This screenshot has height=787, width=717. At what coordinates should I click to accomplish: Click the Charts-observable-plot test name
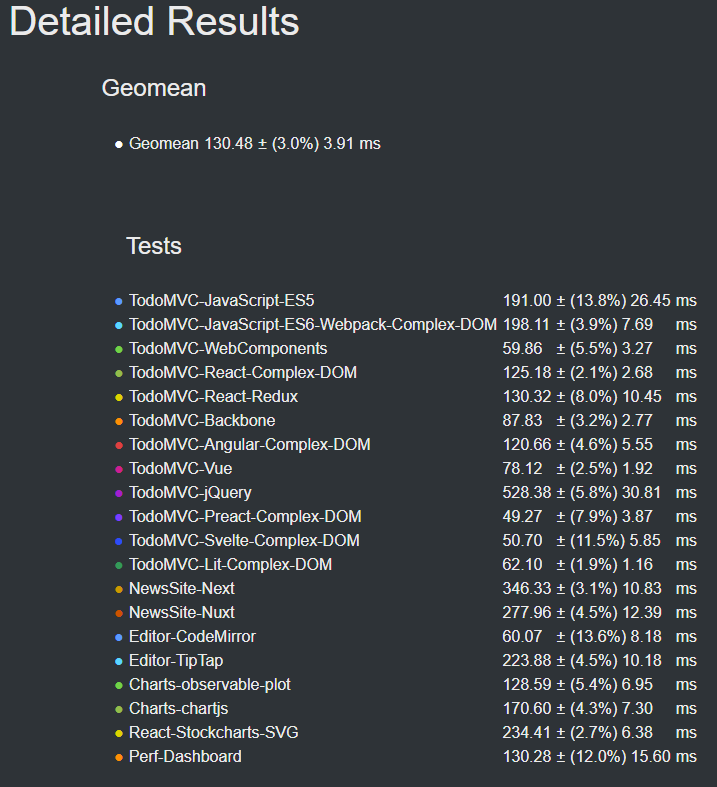point(210,685)
